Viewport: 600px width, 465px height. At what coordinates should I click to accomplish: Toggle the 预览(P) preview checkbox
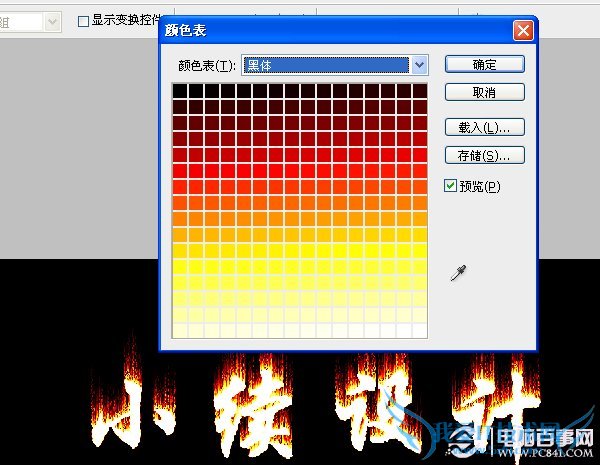coord(450,186)
